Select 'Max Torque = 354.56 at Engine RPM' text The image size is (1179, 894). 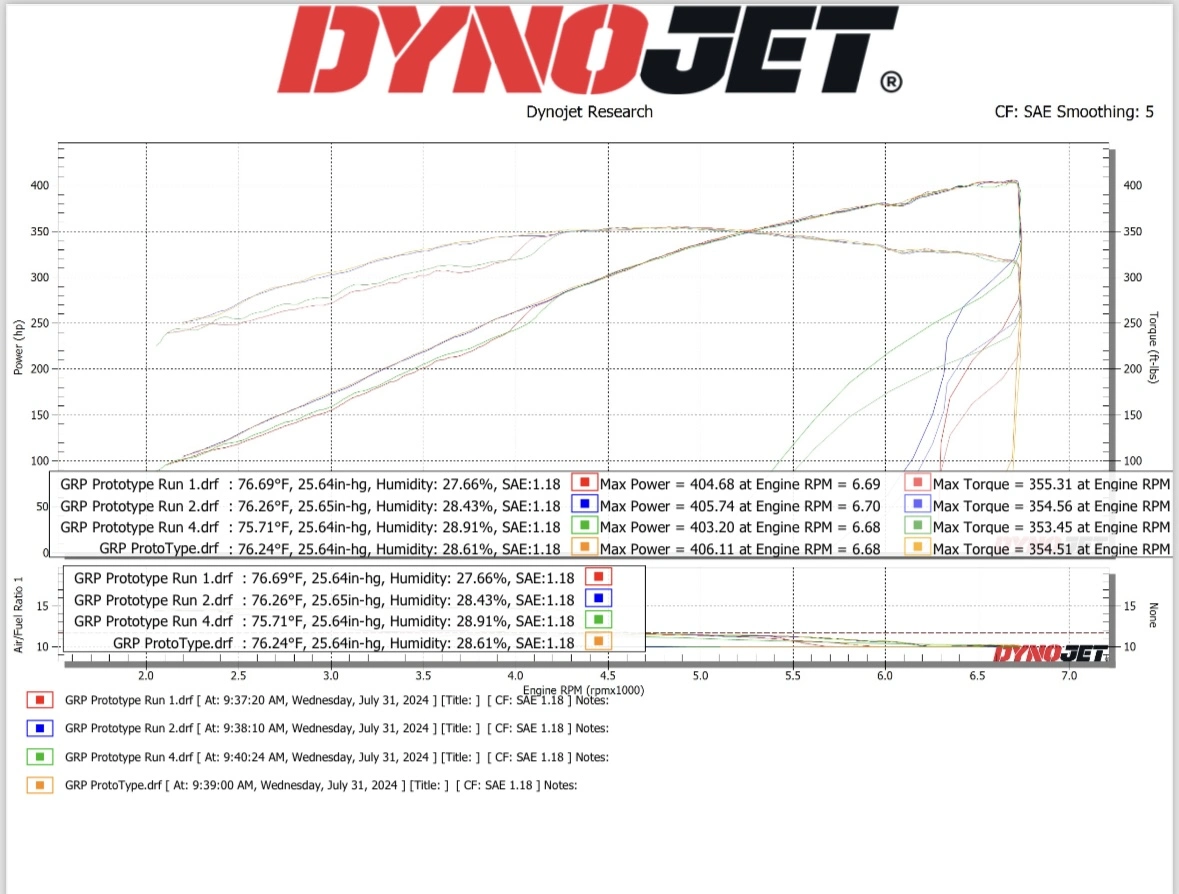[1051, 506]
